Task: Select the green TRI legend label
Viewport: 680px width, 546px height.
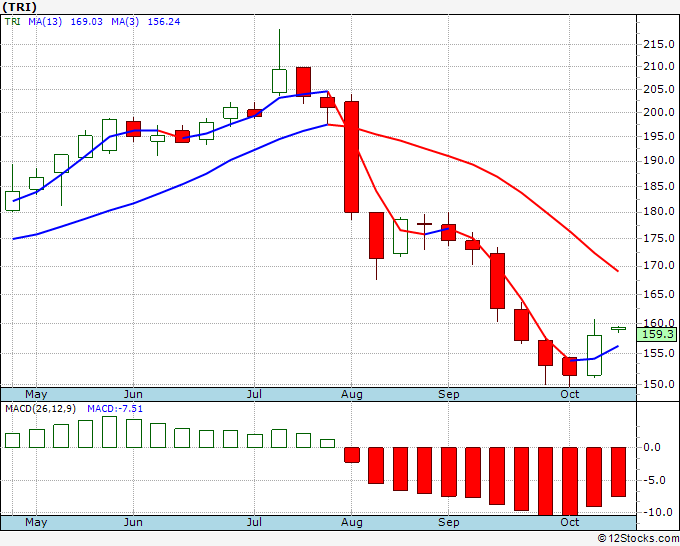Action: pos(12,22)
